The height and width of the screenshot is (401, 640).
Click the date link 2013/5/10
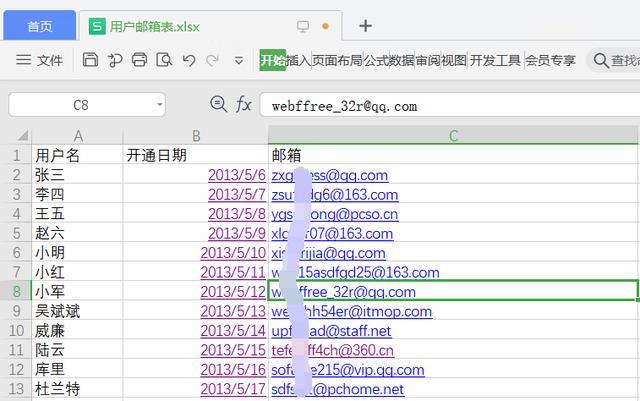233,253
